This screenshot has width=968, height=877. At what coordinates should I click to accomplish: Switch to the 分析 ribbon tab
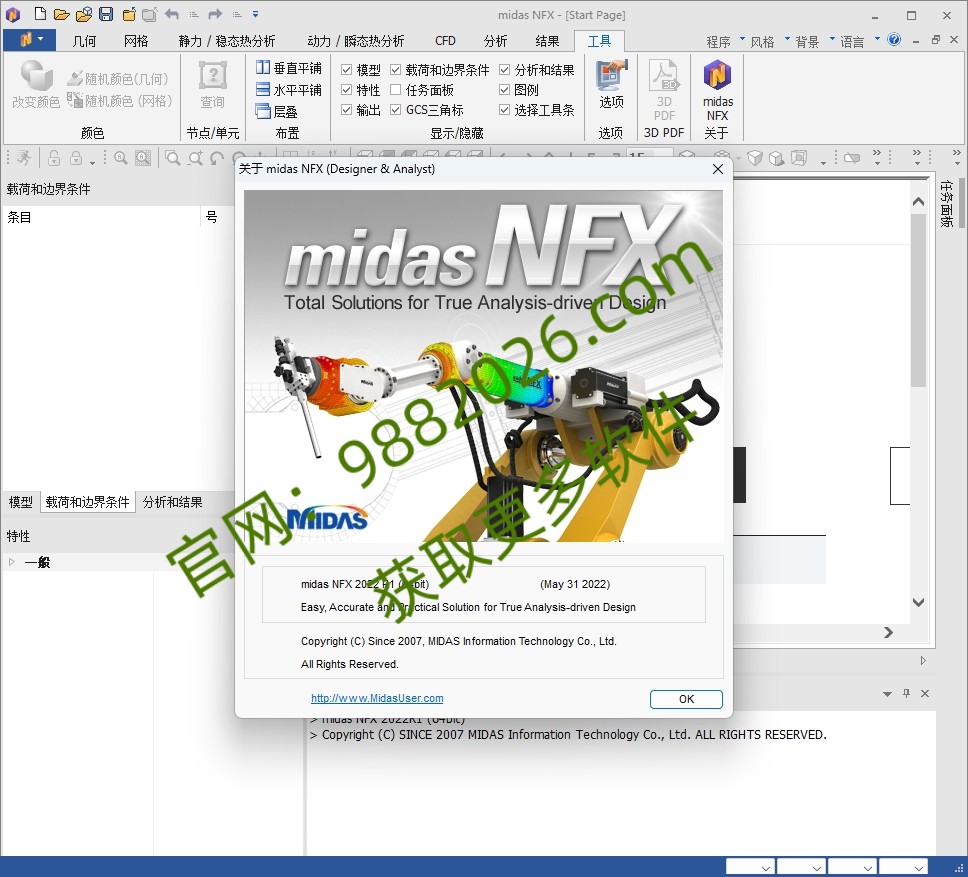[495, 41]
